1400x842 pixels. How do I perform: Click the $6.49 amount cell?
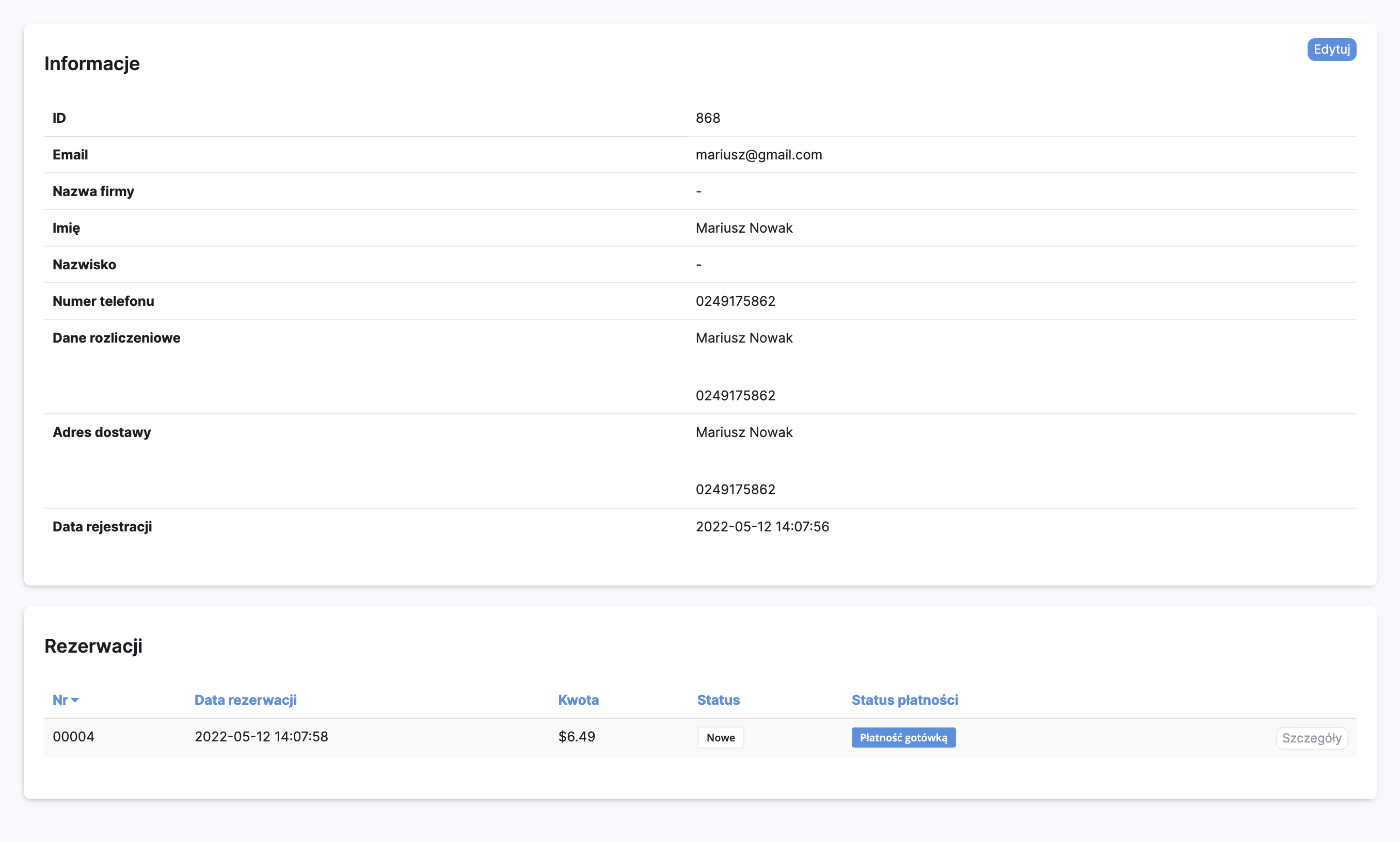click(576, 736)
